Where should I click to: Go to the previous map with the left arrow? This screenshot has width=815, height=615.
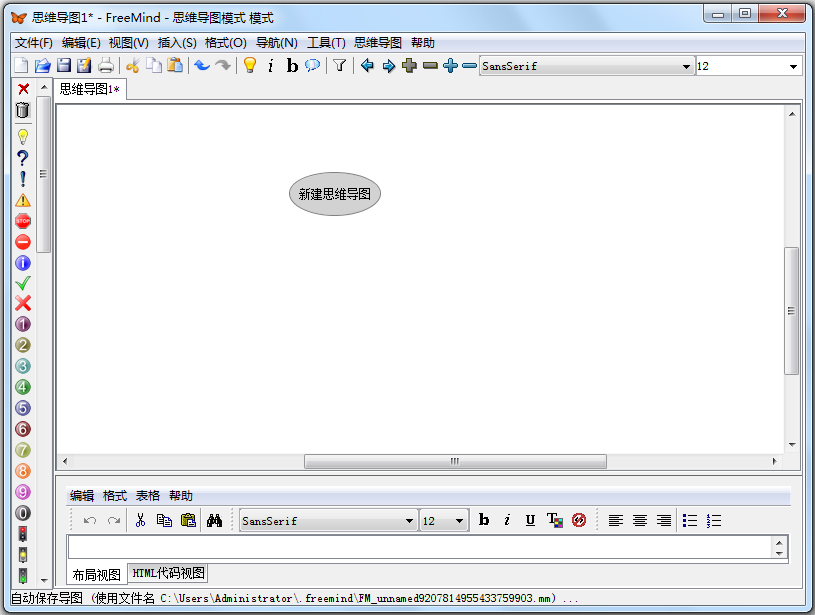(x=367, y=66)
